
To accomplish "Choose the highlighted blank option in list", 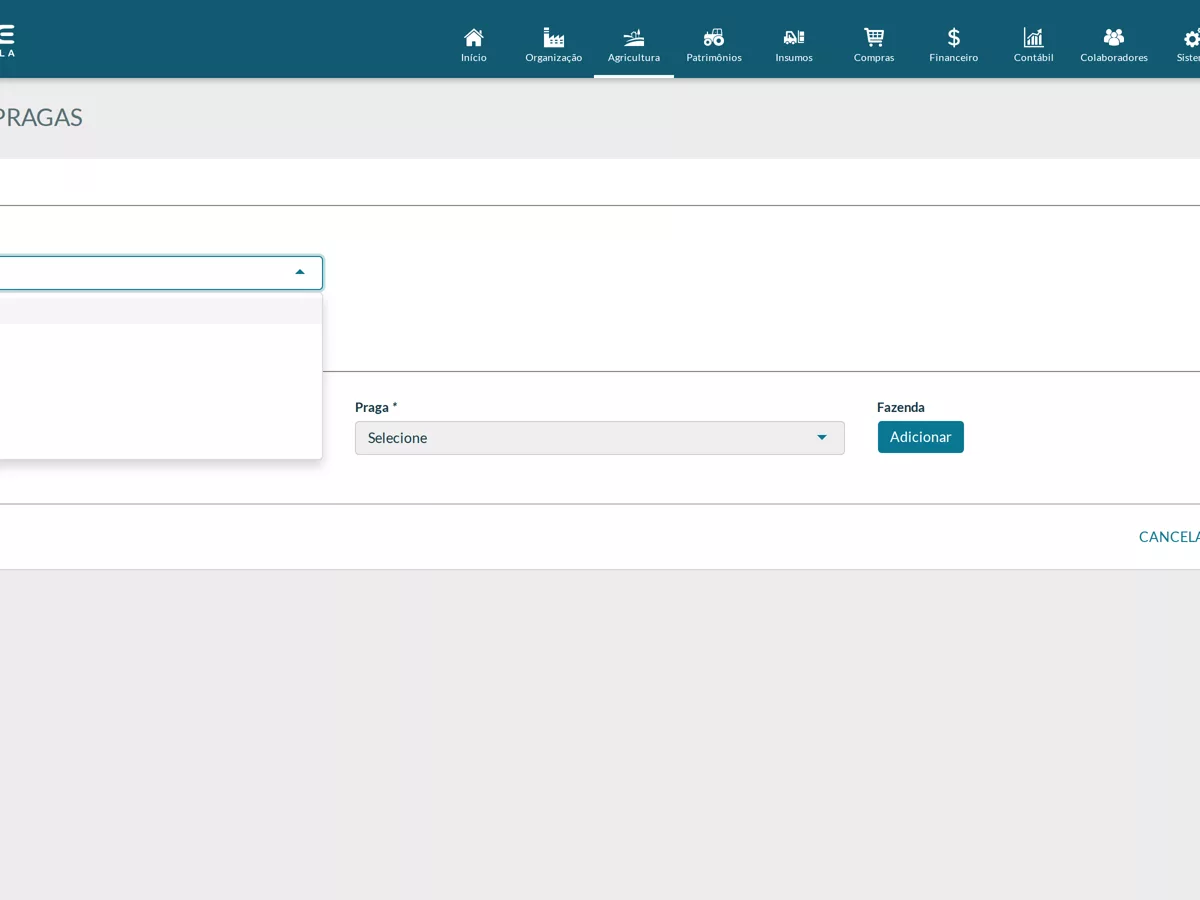I will coord(160,310).
